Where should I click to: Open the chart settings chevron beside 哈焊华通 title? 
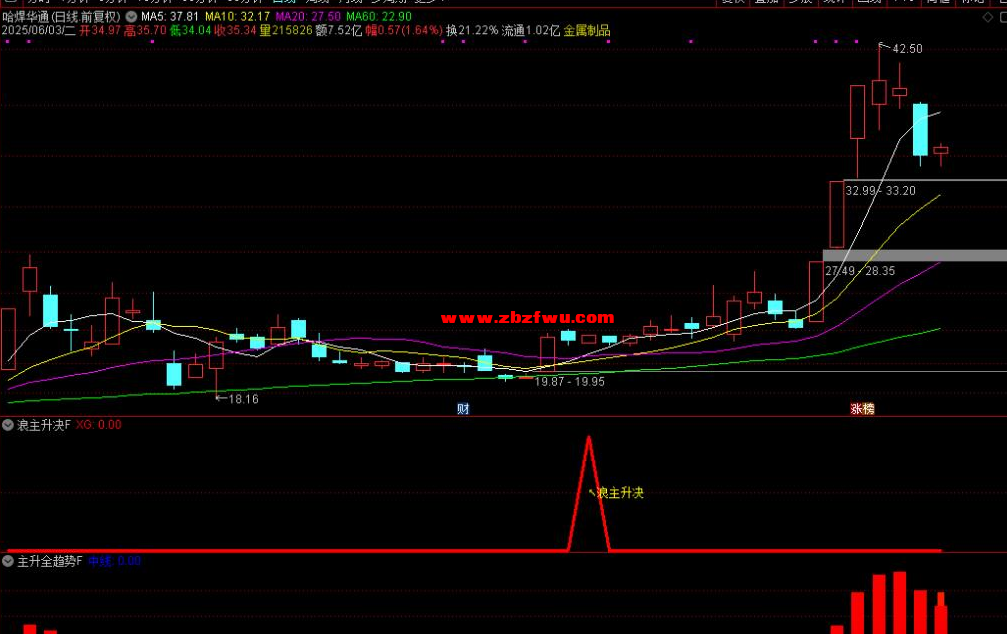click(x=131, y=17)
